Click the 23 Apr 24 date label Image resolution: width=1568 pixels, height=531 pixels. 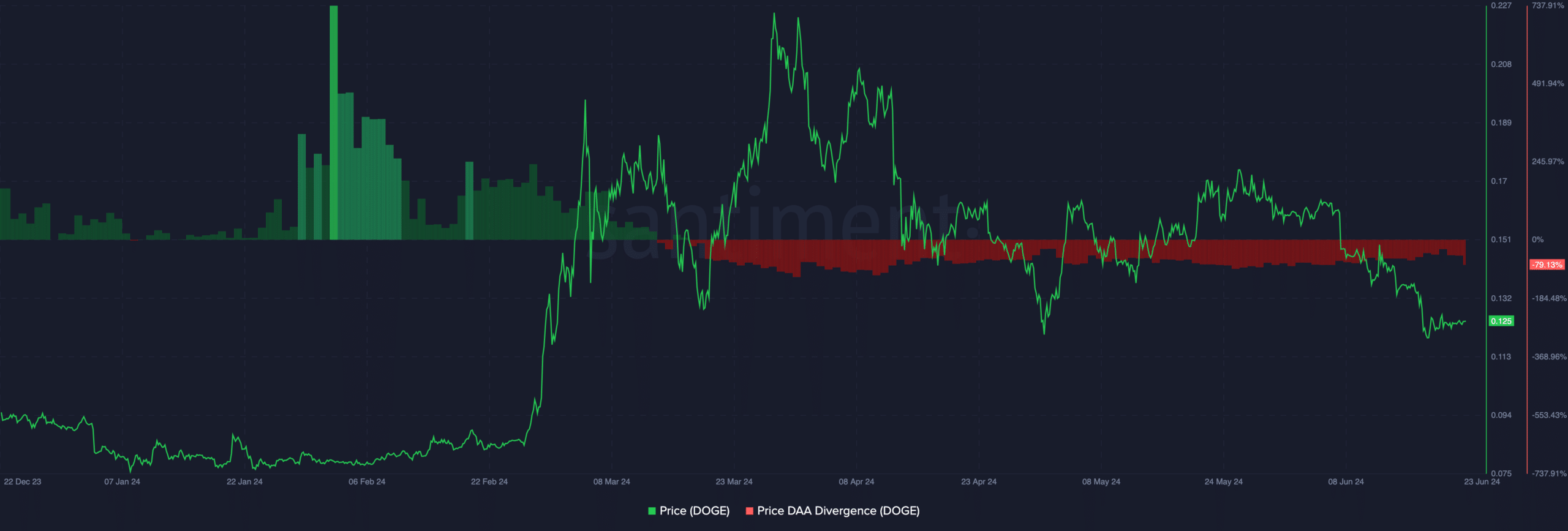pos(979,482)
